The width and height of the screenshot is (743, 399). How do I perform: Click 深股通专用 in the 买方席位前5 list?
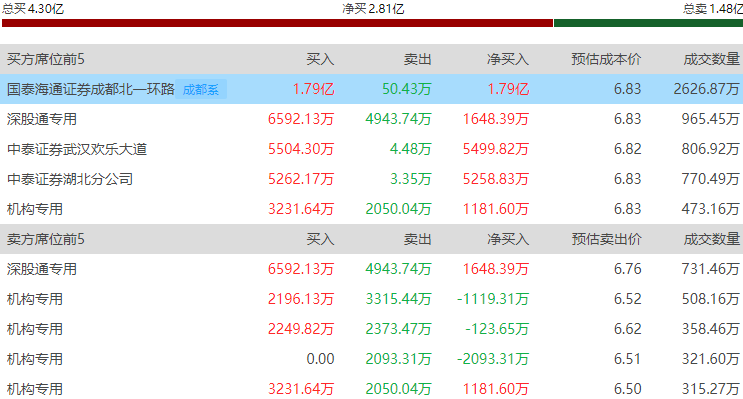[42, 119]
